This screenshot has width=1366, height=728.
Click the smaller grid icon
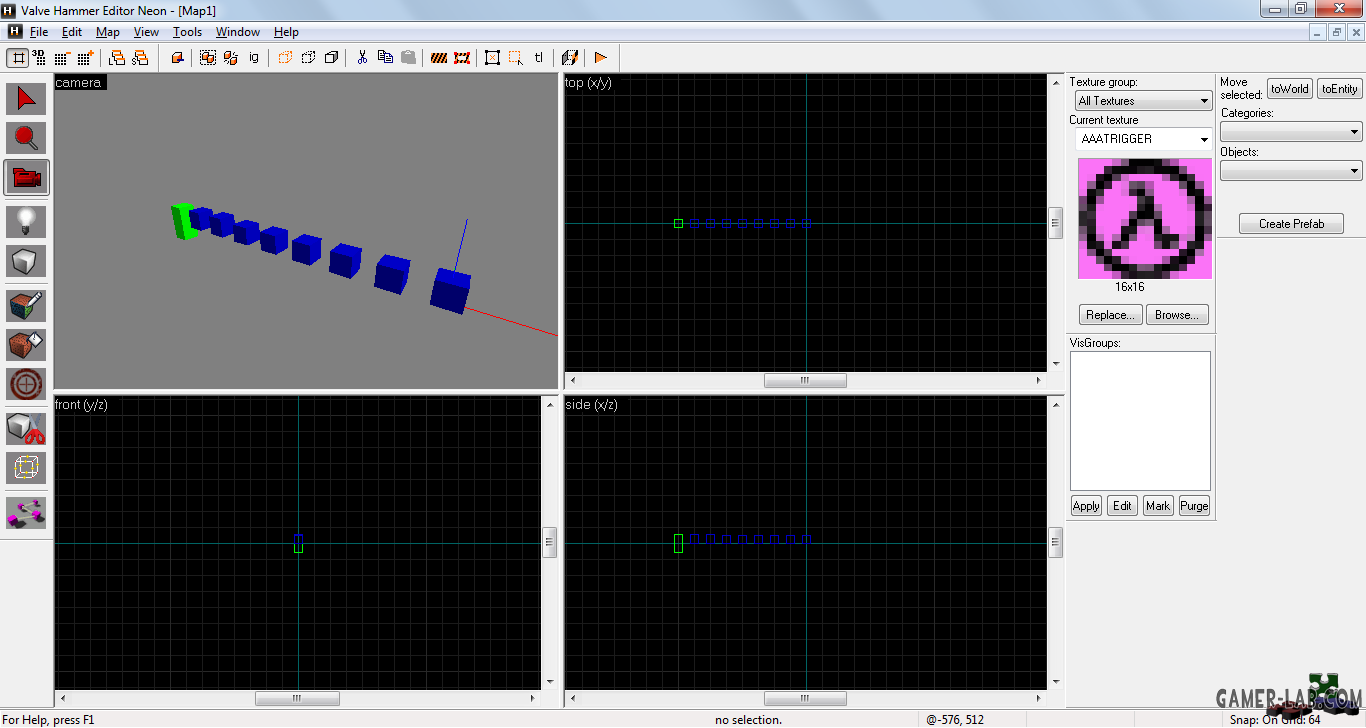click(x=62, y=58)
